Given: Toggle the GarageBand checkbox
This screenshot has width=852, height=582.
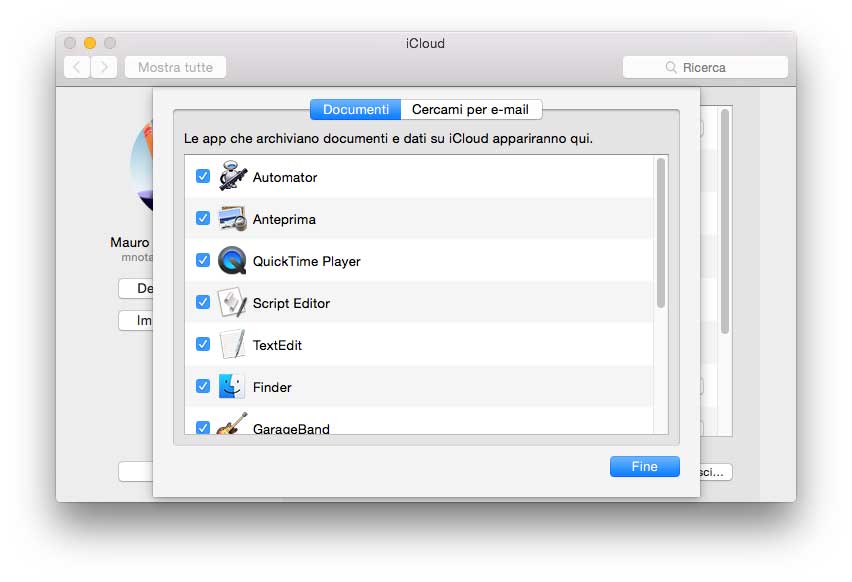Looking at the screenshot, I should coord(203,427).
